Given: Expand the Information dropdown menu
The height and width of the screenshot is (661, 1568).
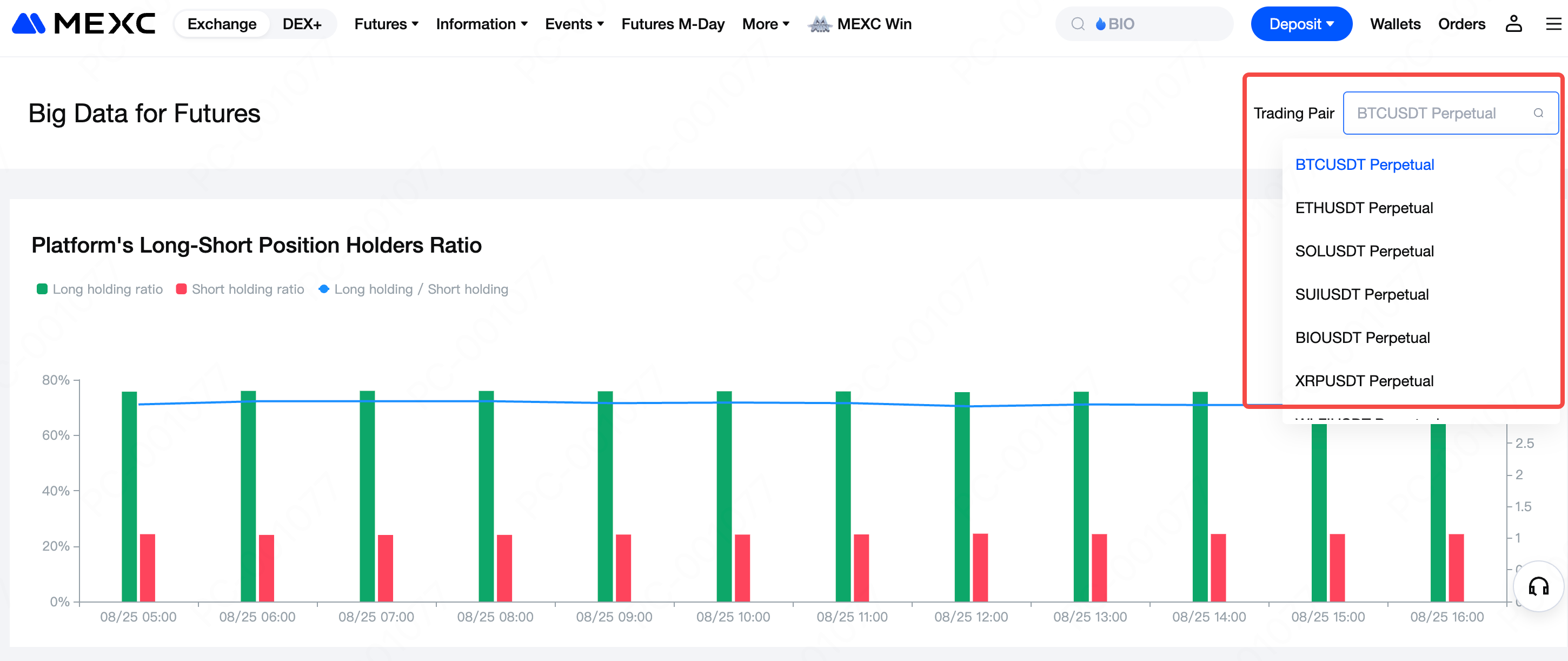Looking at the screenshot, I should (481, 24).
